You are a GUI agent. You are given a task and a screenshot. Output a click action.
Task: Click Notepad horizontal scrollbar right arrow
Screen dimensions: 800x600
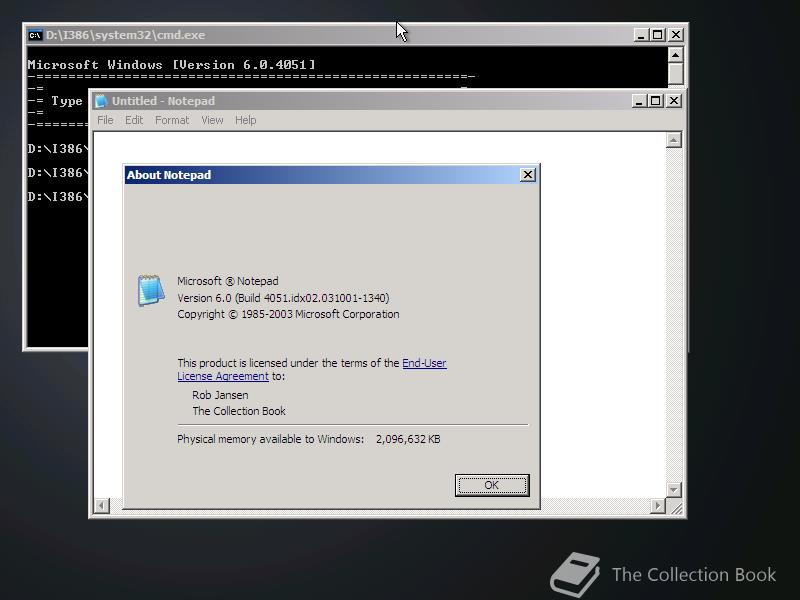point(658,506)
